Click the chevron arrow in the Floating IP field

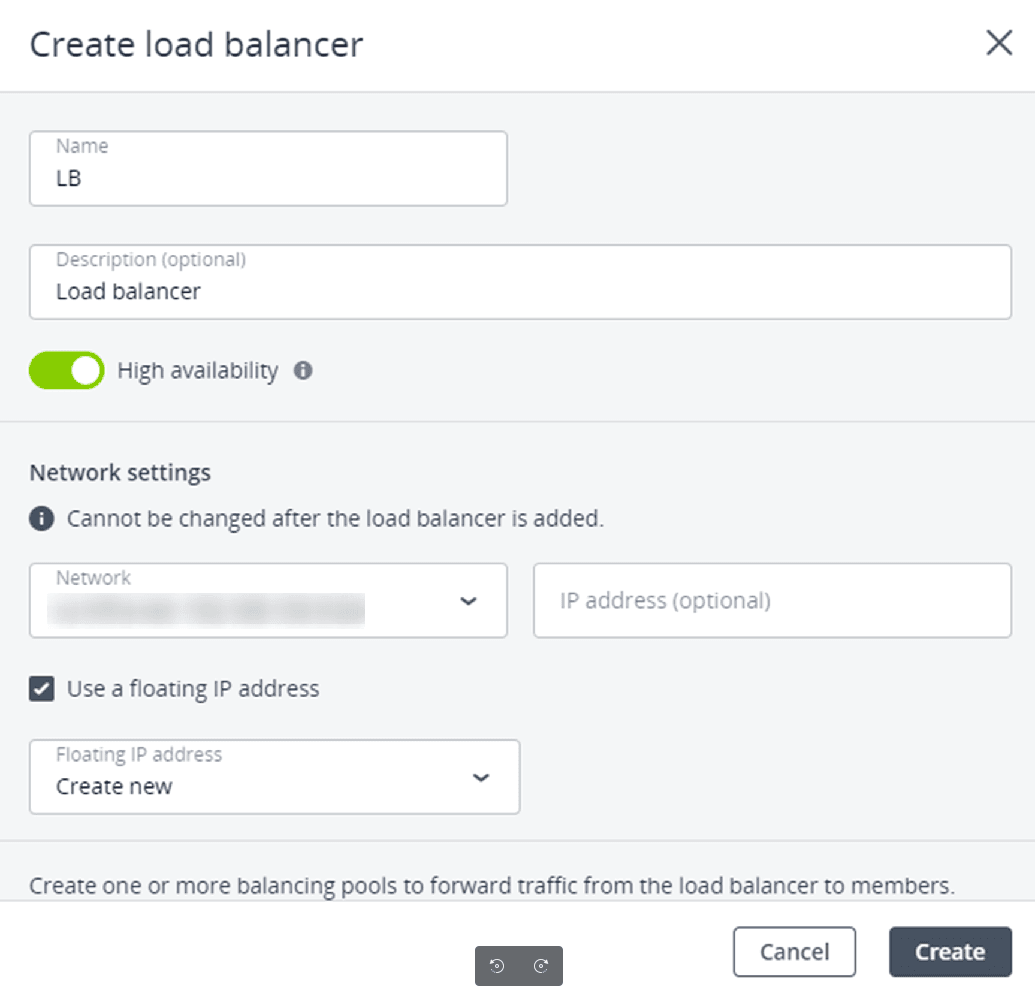tap(481, 778)
